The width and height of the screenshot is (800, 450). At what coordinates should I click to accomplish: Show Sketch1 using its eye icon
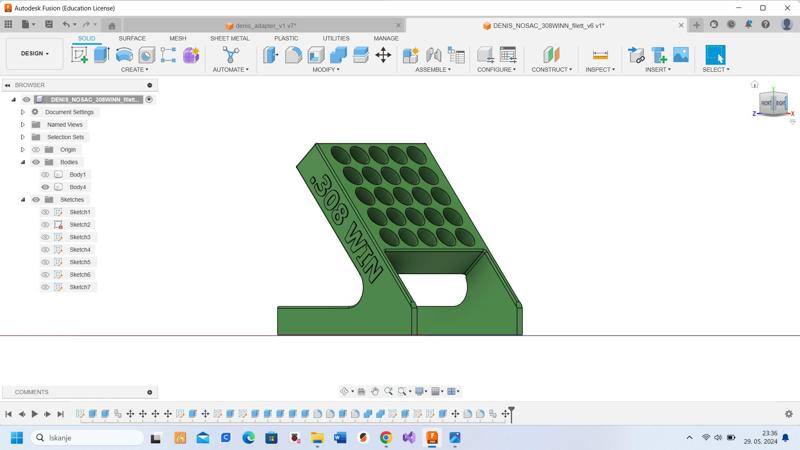45,212
